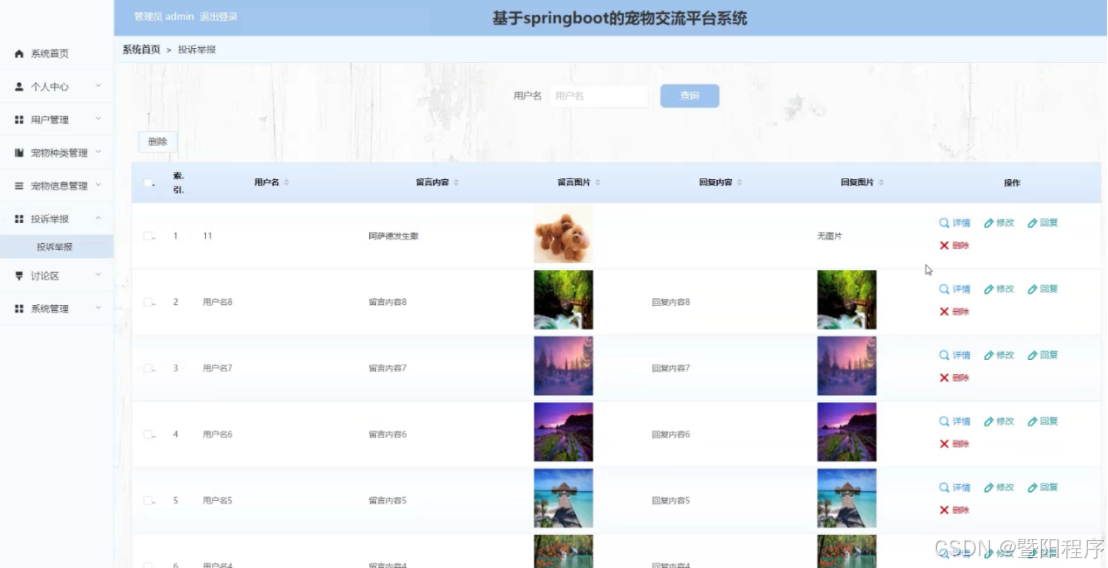The image size is (1108, 568).
Task: Click 删除 for user 11 row
Action: (x=954, y=245)
